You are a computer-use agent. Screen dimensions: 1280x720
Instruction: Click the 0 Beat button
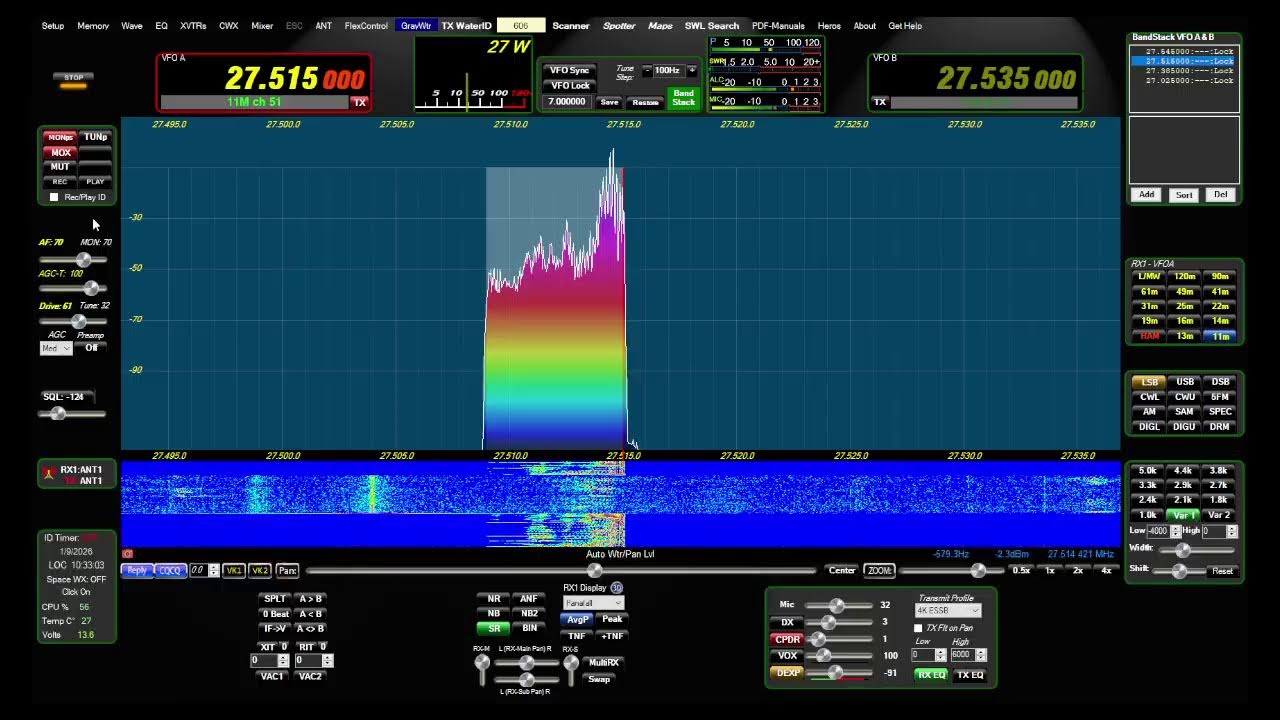click(x=275, y=614)
